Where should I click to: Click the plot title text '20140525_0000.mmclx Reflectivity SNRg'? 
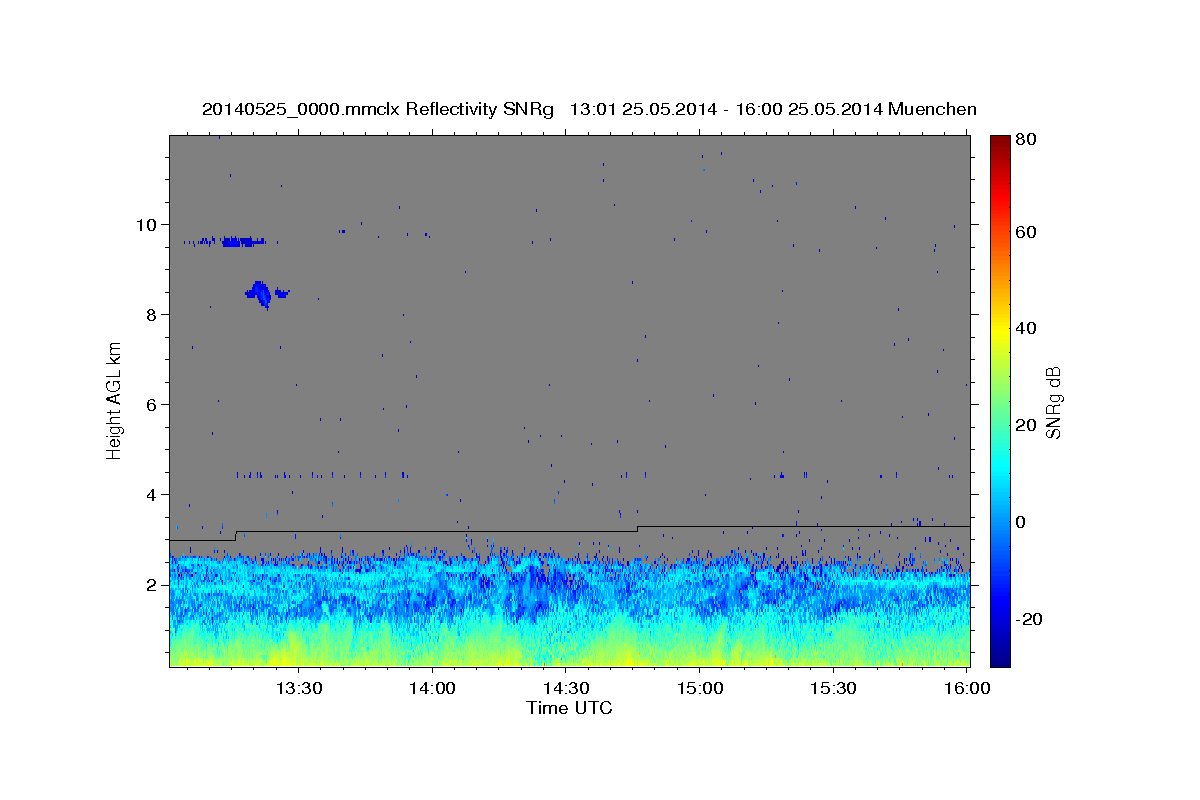[378, 109]
